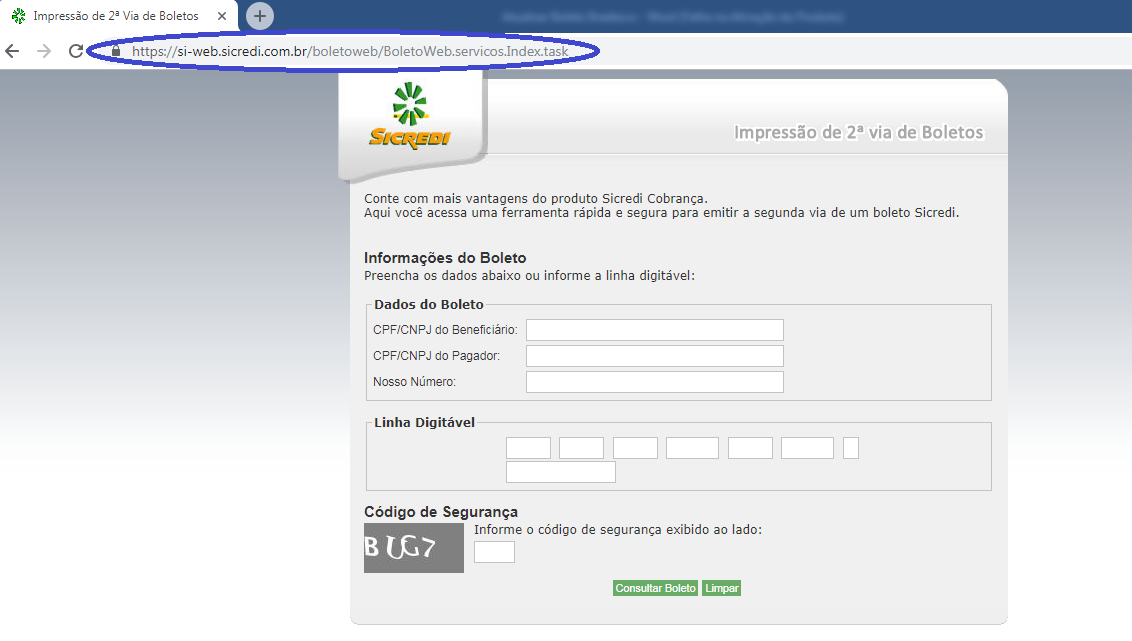1132x641 pixels.
Task: Click the BUG7 captcha image
Action: tap(414, 548)
